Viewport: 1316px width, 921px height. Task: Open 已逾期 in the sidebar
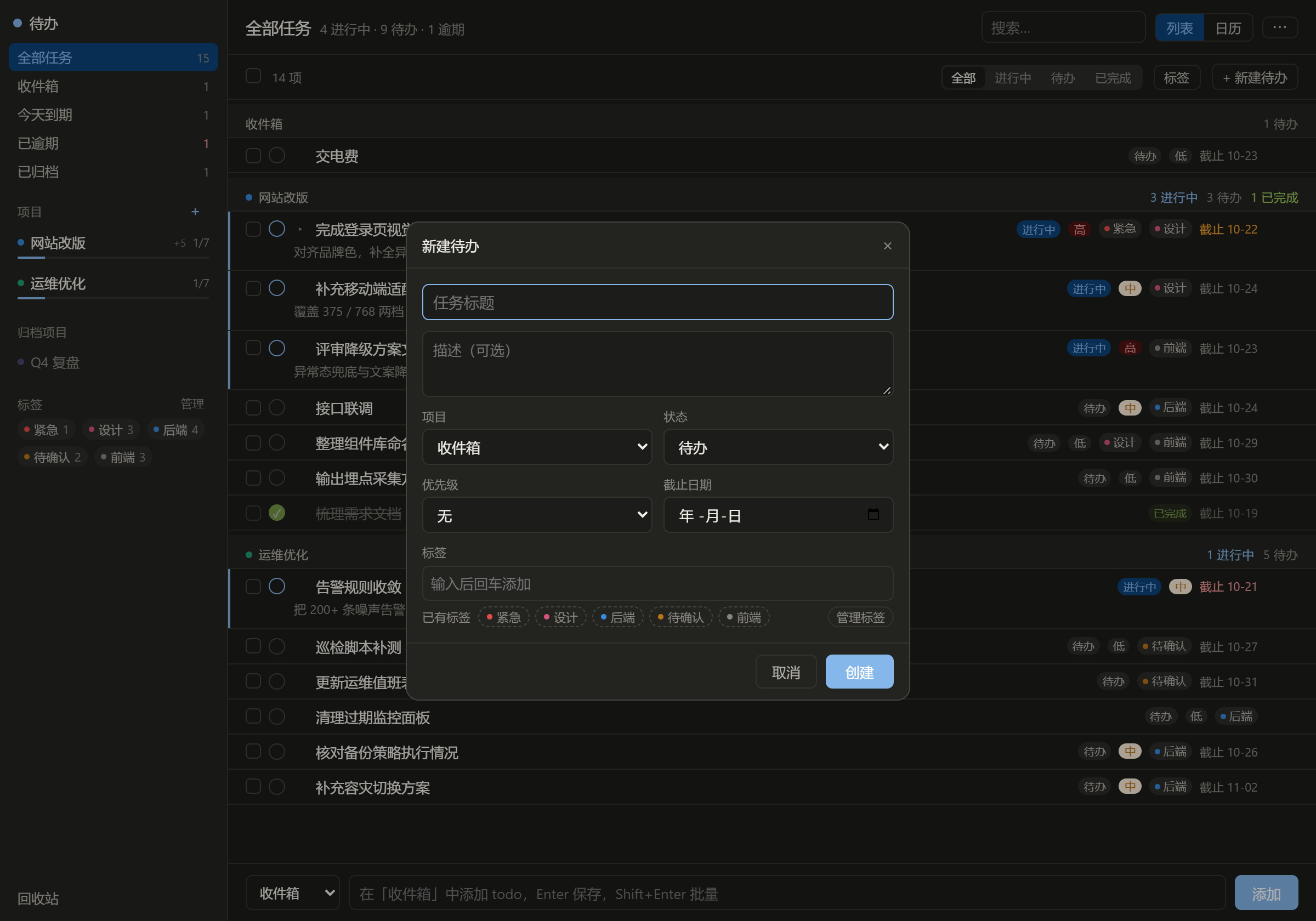coord(114,143)
